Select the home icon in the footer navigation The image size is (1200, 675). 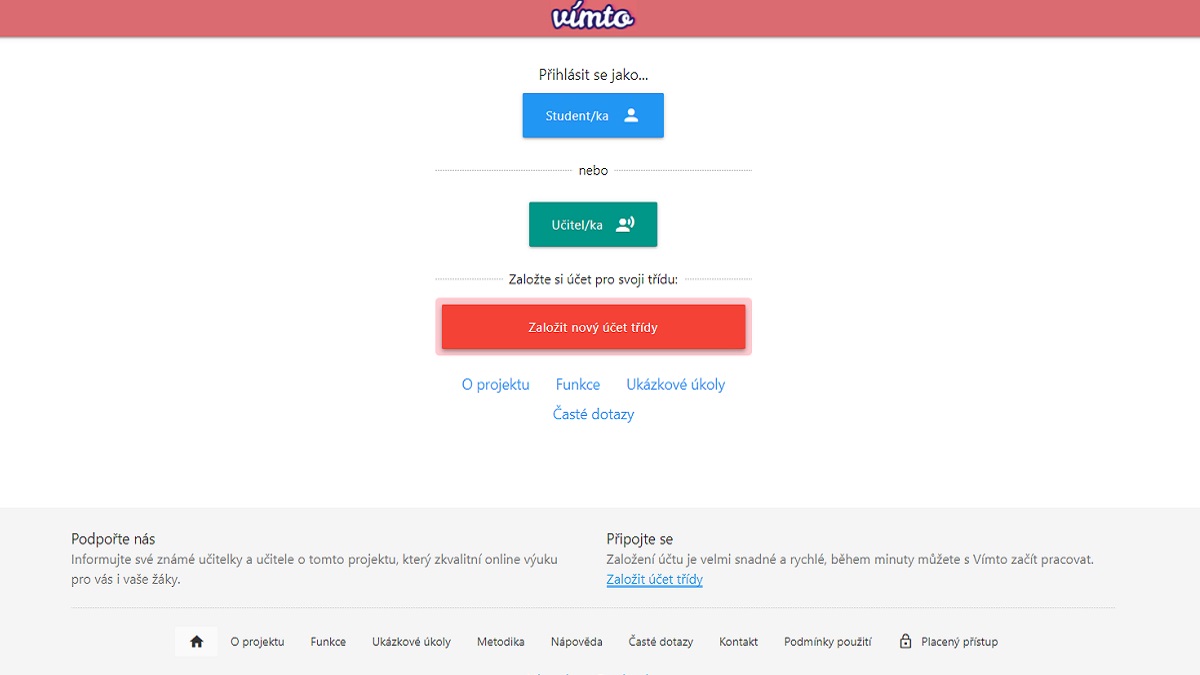click(x=196, y=641)
